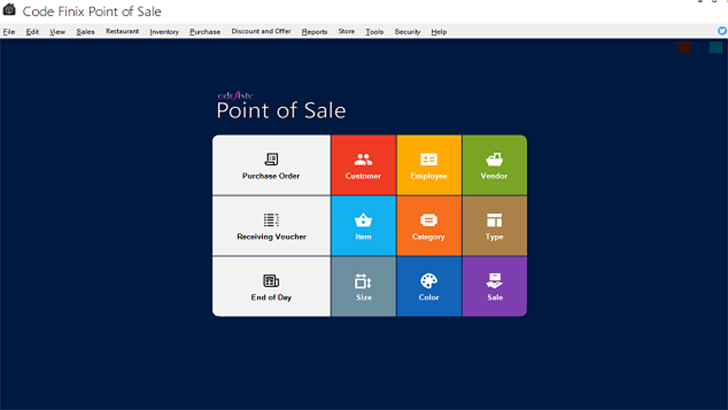The width and height of the screenshot is (728, 410).
Task: Click the dark red square top right
Action: (685, 47)
